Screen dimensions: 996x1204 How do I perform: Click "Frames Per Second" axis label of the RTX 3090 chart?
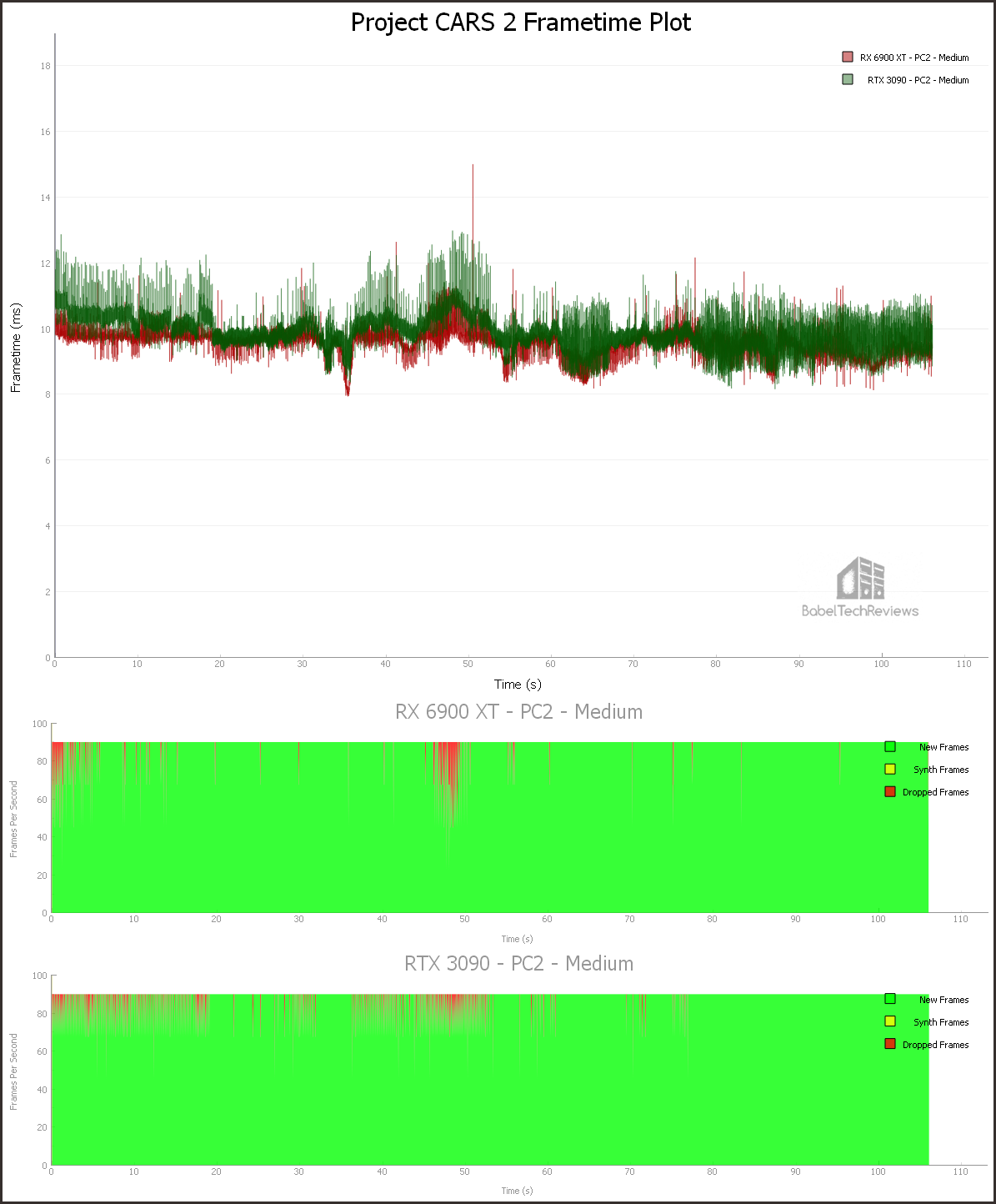point(13,1071)
